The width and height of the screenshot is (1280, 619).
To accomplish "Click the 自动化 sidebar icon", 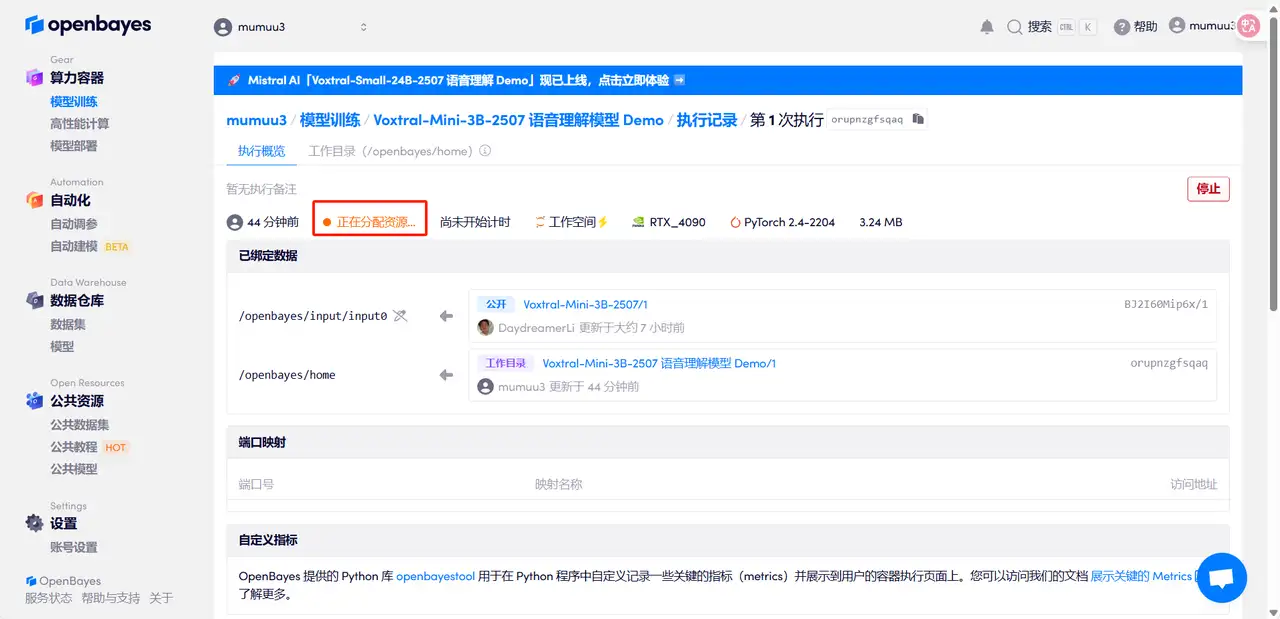I will click(x=34, y=200).
